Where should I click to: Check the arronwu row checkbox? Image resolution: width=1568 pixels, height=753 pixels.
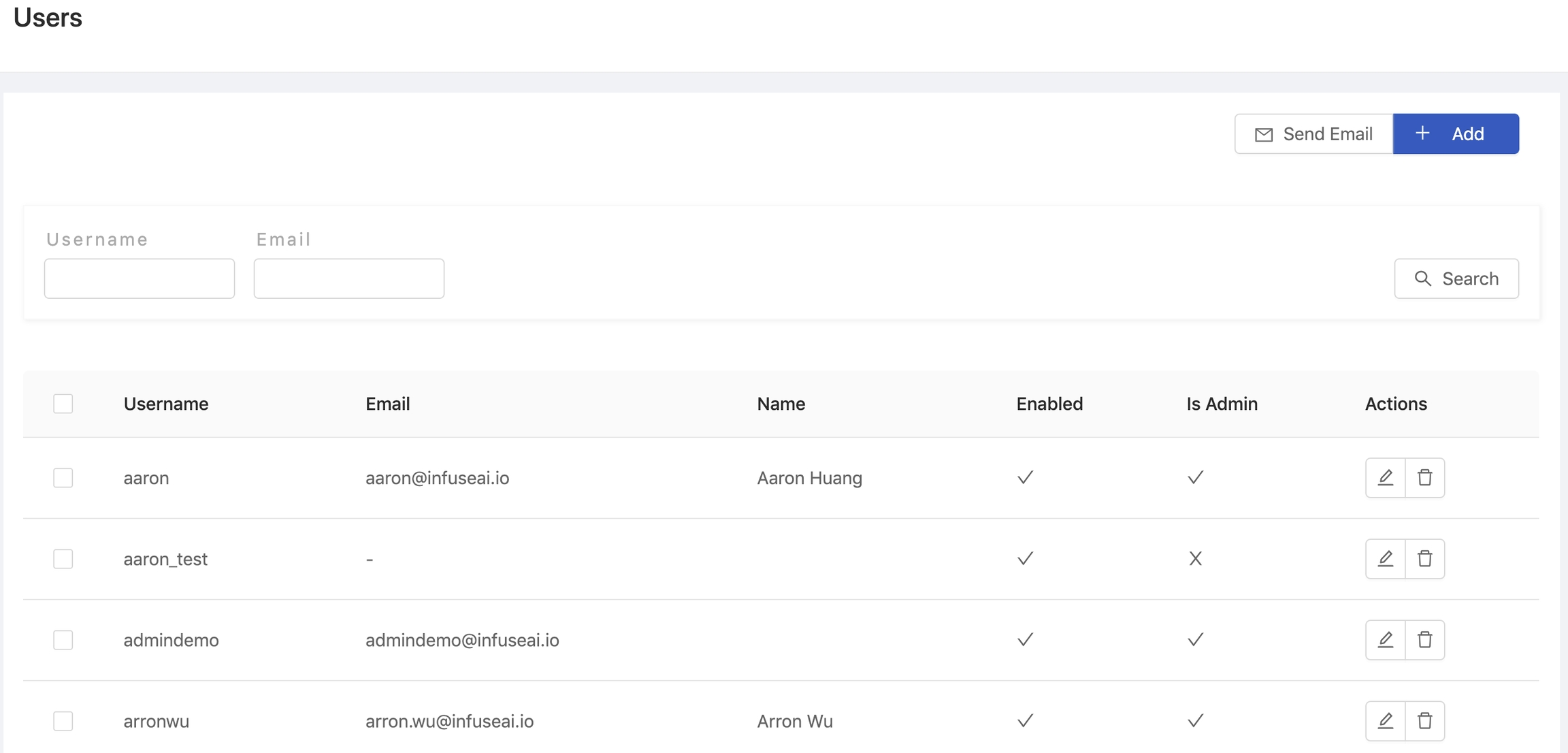click(x=63, y=721)
